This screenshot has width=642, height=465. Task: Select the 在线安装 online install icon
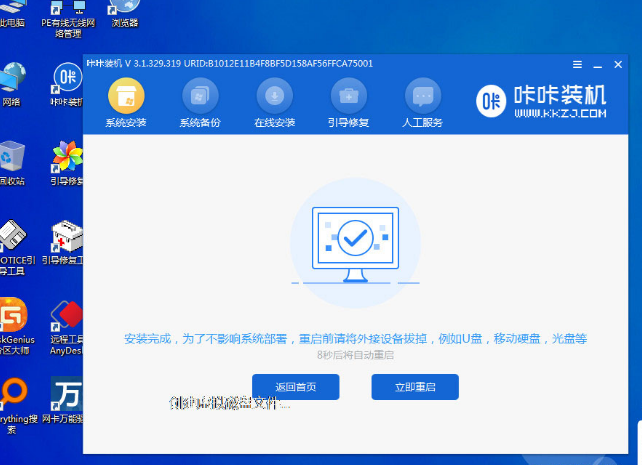point(274,98)
